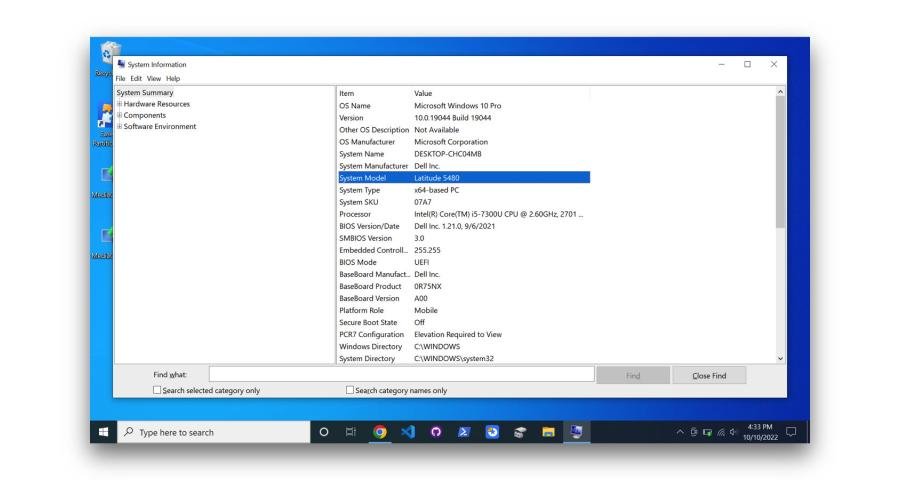Select x64-based PC value
Image resolution: width=900 pixels, height=480 pixels.
[436, 190]
